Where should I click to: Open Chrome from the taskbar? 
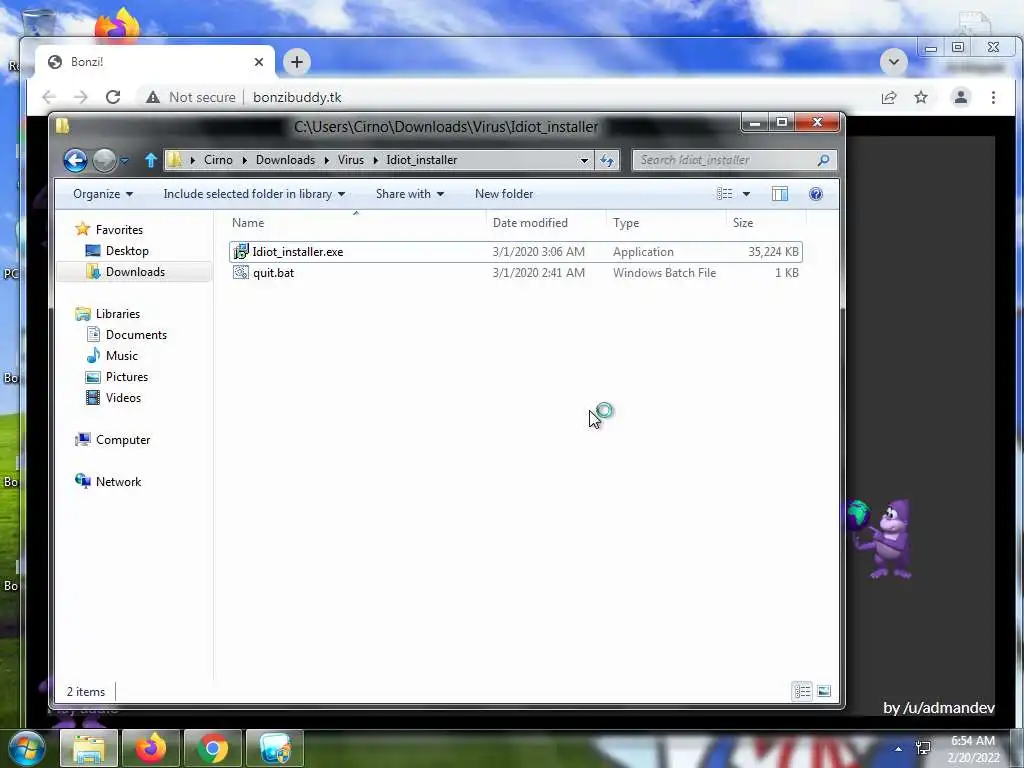click(213, 748)
